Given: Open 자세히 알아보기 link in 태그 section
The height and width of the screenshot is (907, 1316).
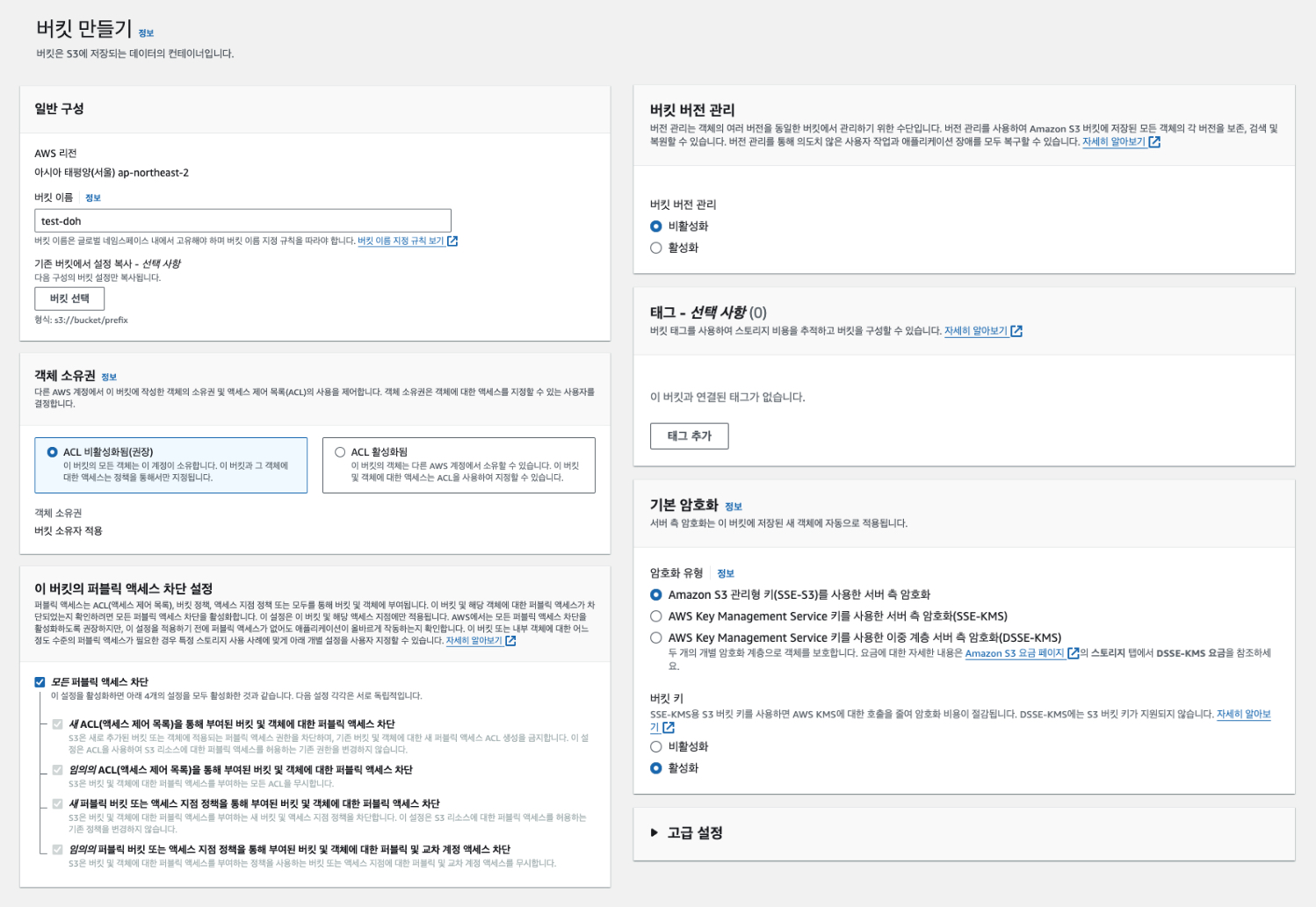Looking at the screenshot, I should point(976,331).
